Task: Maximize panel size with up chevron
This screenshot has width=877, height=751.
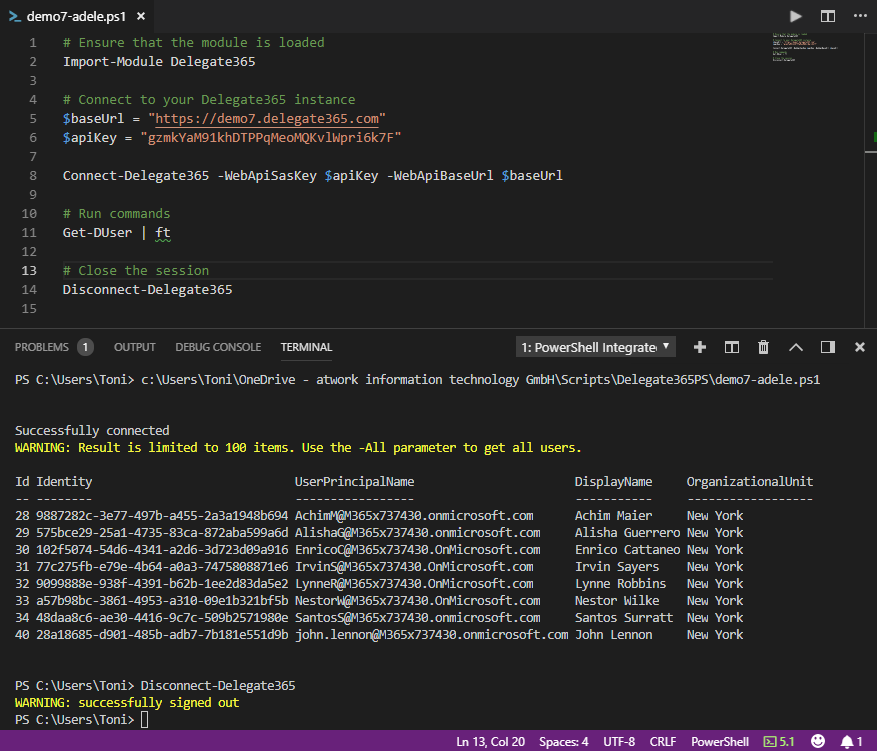Action: (x=796, y=347)
